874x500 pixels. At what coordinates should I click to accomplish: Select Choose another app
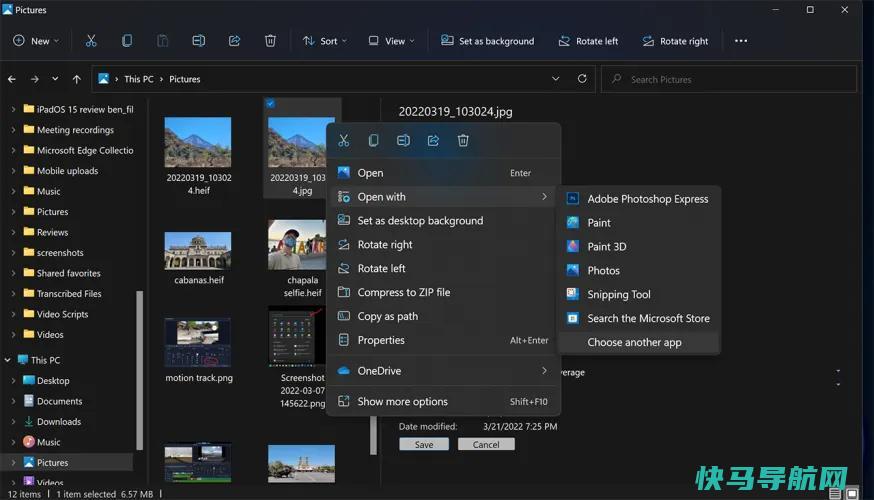[x=639, y=342]
